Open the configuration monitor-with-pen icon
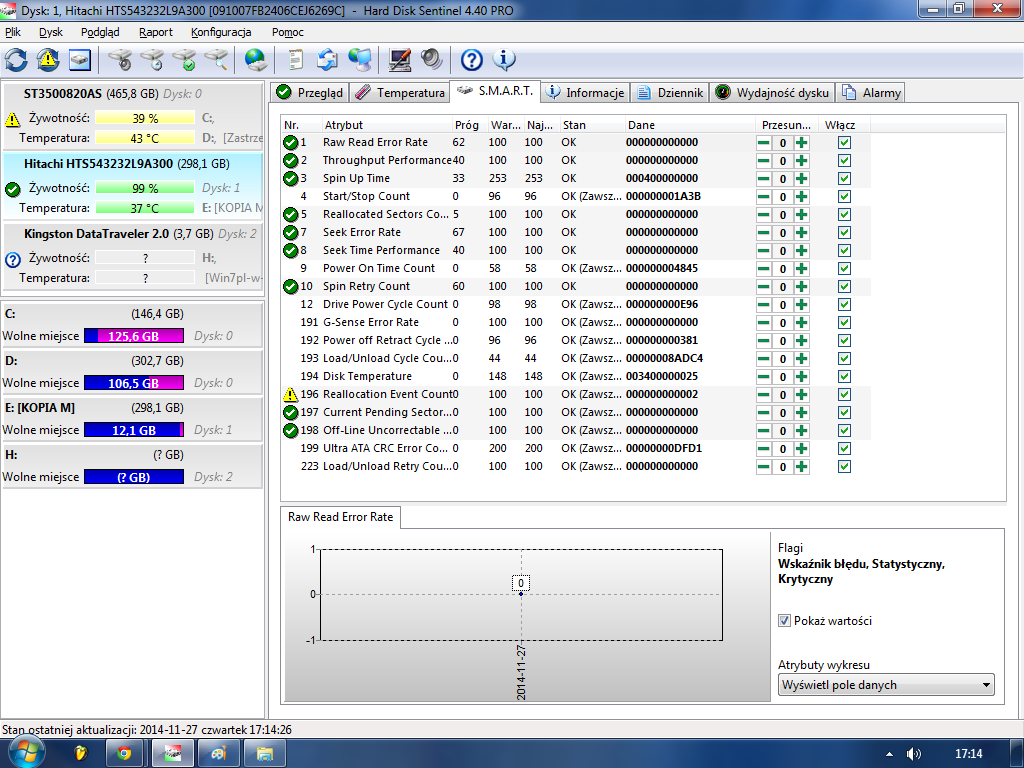Image resolution: width=1024 pixels, height=768 pixels. pyautogui.click(x=400, y=60)
